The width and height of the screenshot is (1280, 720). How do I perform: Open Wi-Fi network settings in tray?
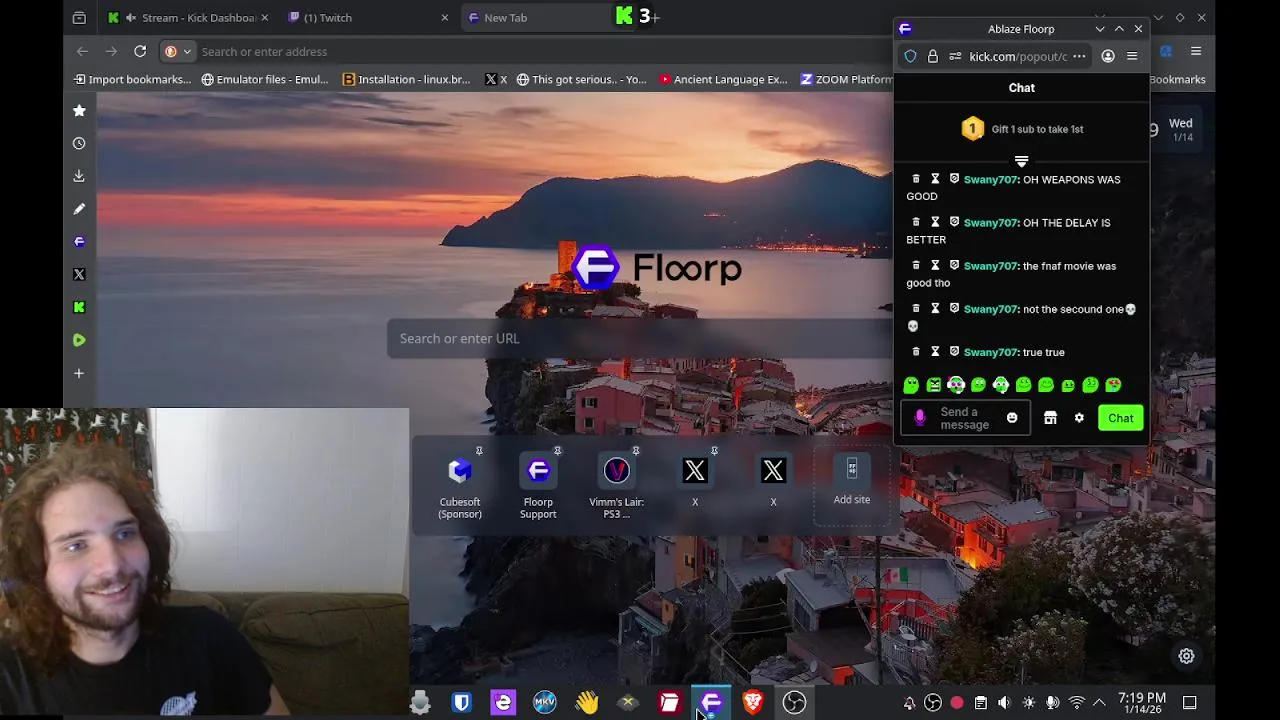tap(1076, 703)
